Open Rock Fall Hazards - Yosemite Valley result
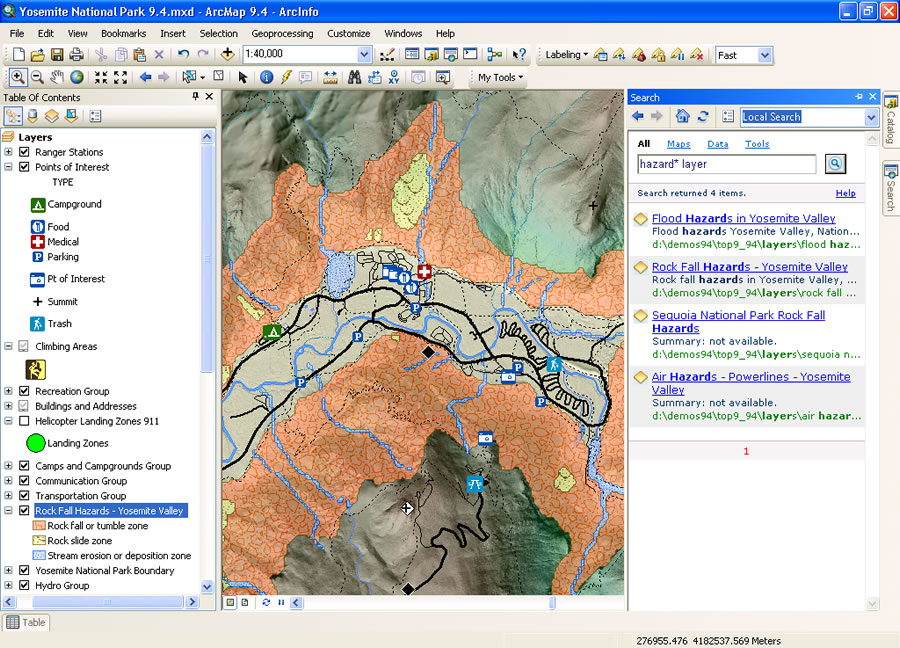This screenshot has width=900, height=648. (750, 266)
